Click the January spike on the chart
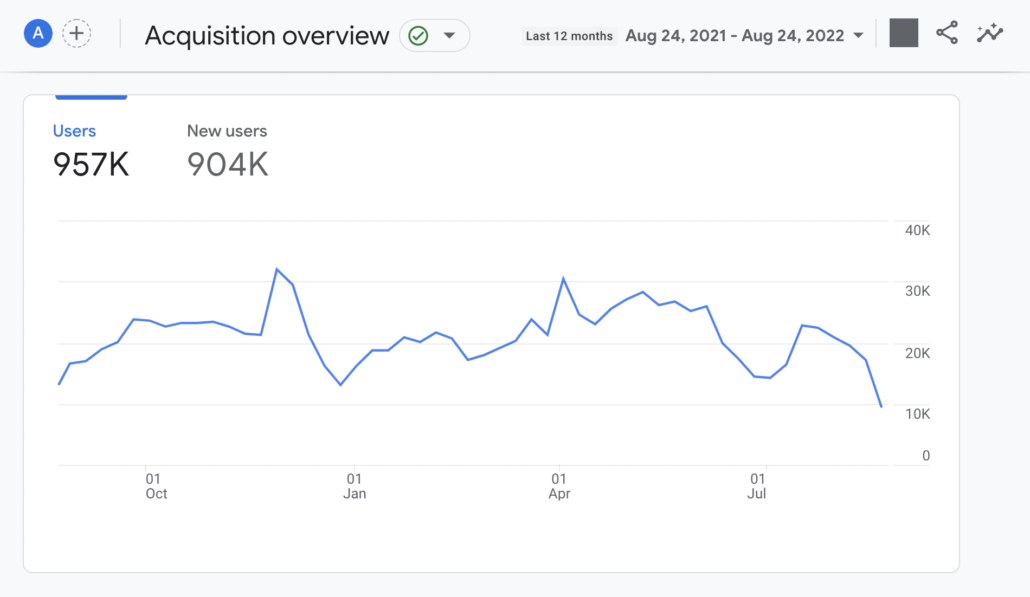1030x597 pixels. [x=279, y=268]
